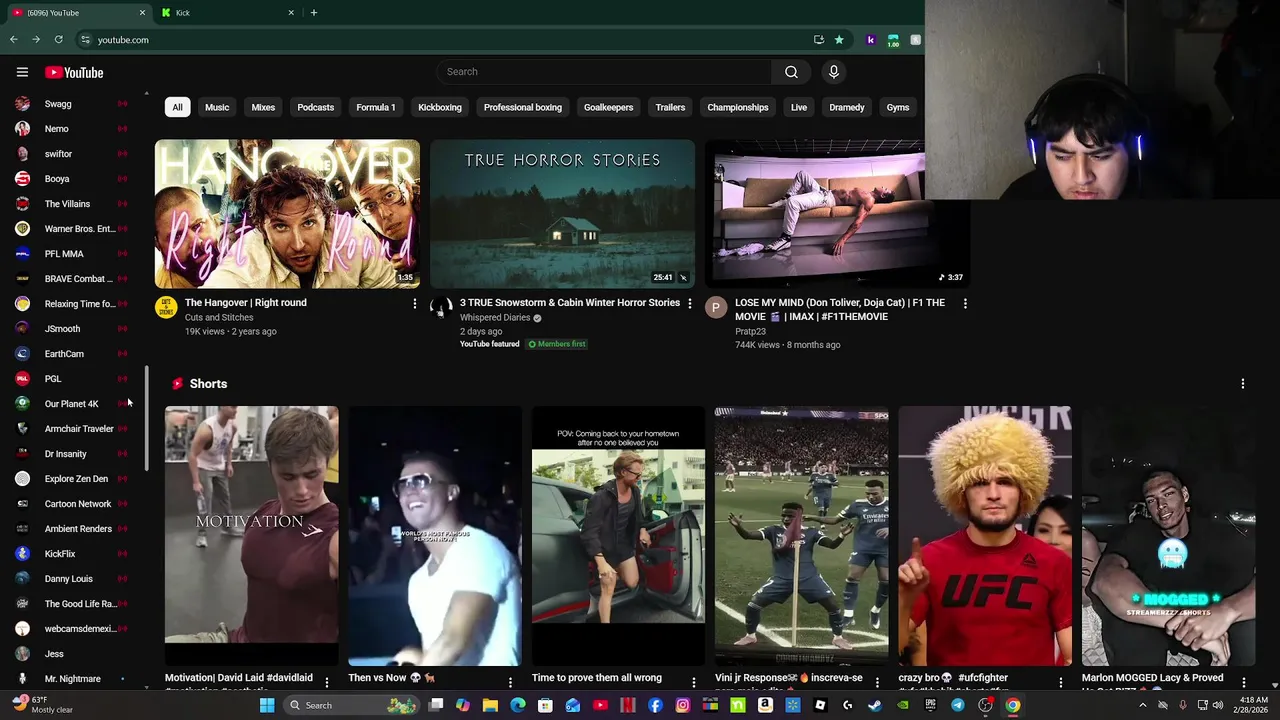
Task: Open the purple K browser extension
Action: tap(871, 40)
